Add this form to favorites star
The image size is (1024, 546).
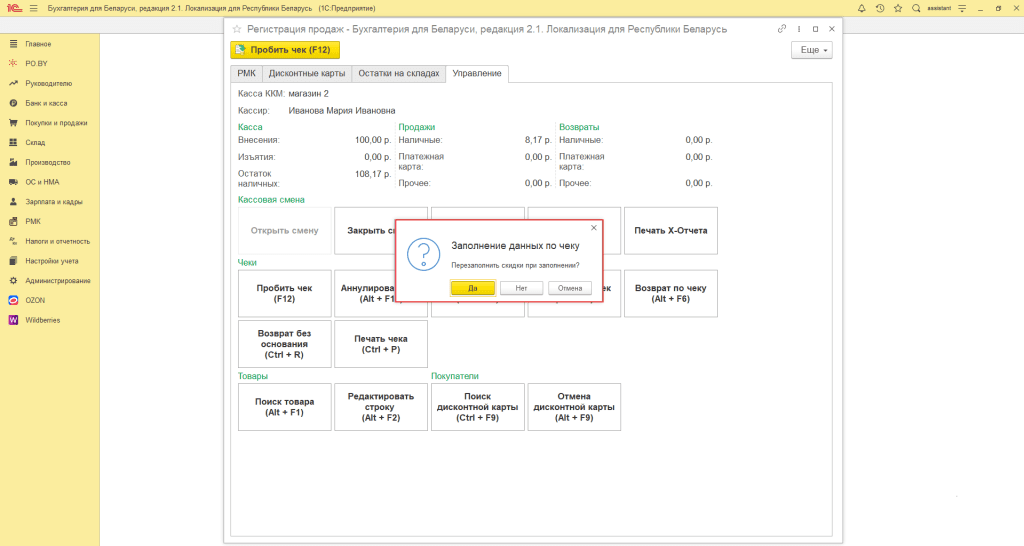click(237, 29)
